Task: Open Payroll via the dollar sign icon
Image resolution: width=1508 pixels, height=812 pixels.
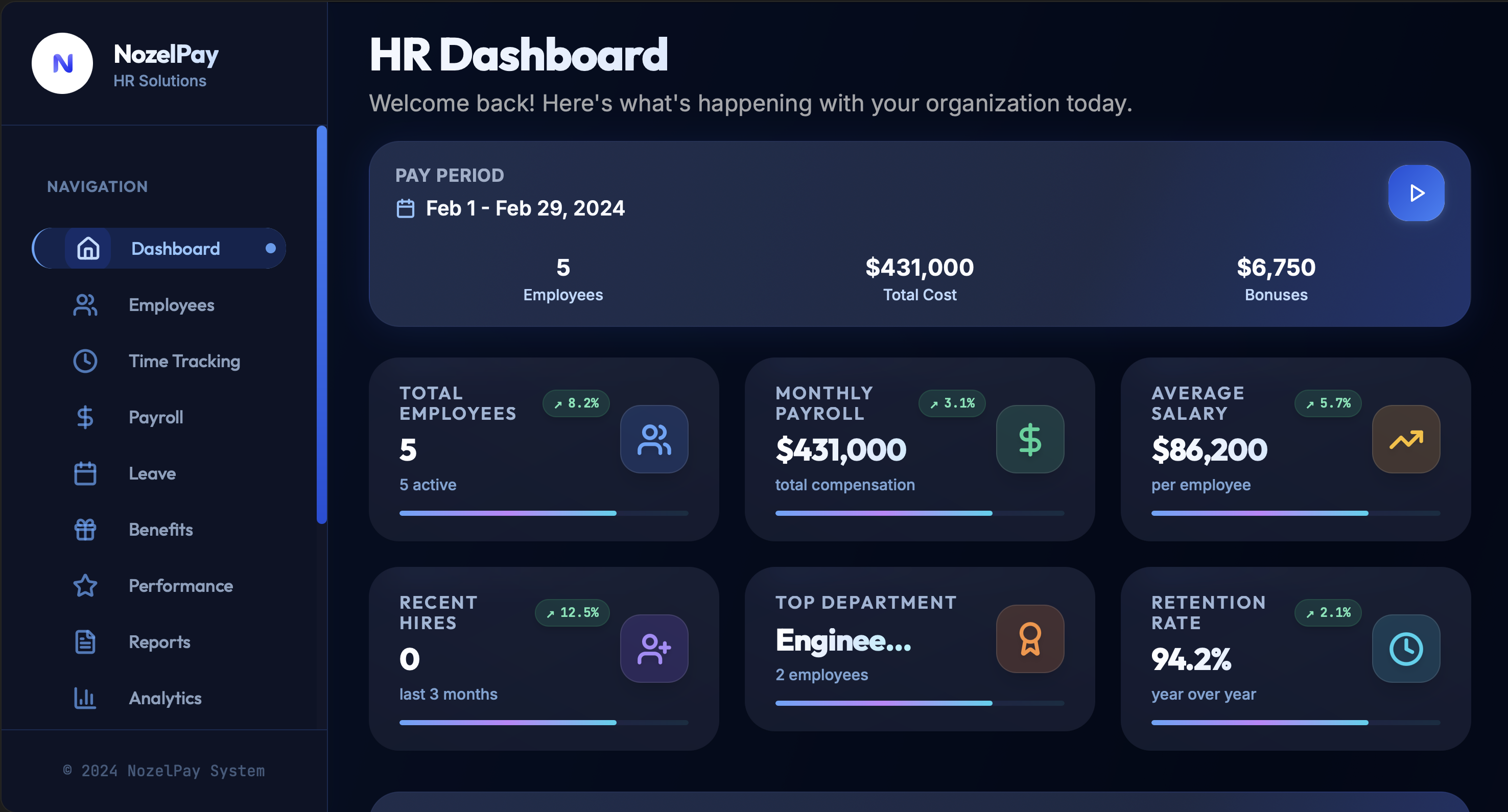Action: pyautogui.click(x=85, y=417)
